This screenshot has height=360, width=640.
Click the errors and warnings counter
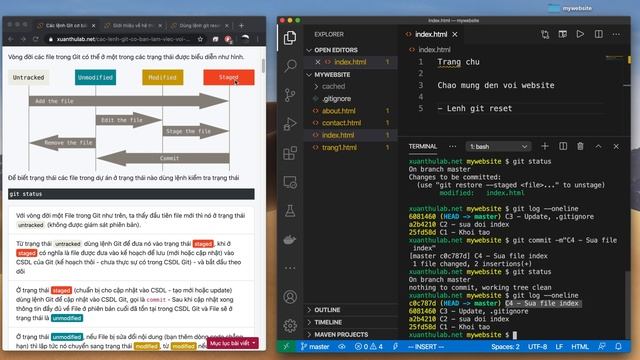pos(369,347)
